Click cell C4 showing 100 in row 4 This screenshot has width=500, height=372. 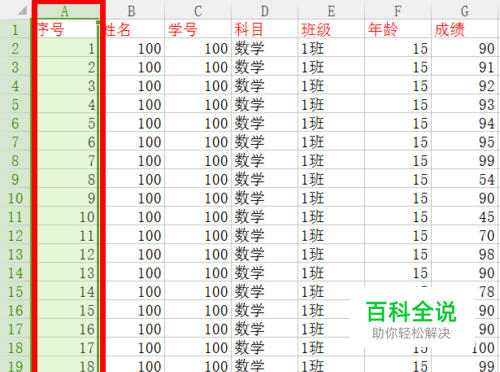(x=198, y=86)
